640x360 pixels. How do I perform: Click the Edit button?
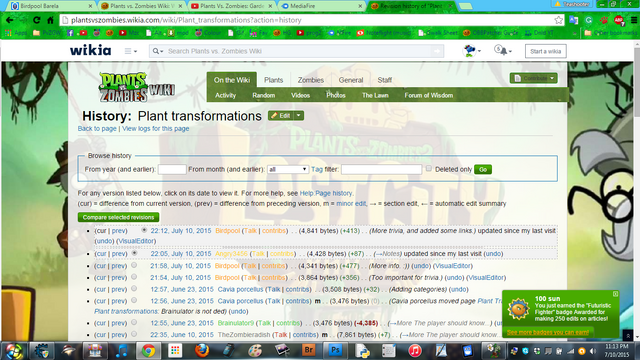point(281,116)
